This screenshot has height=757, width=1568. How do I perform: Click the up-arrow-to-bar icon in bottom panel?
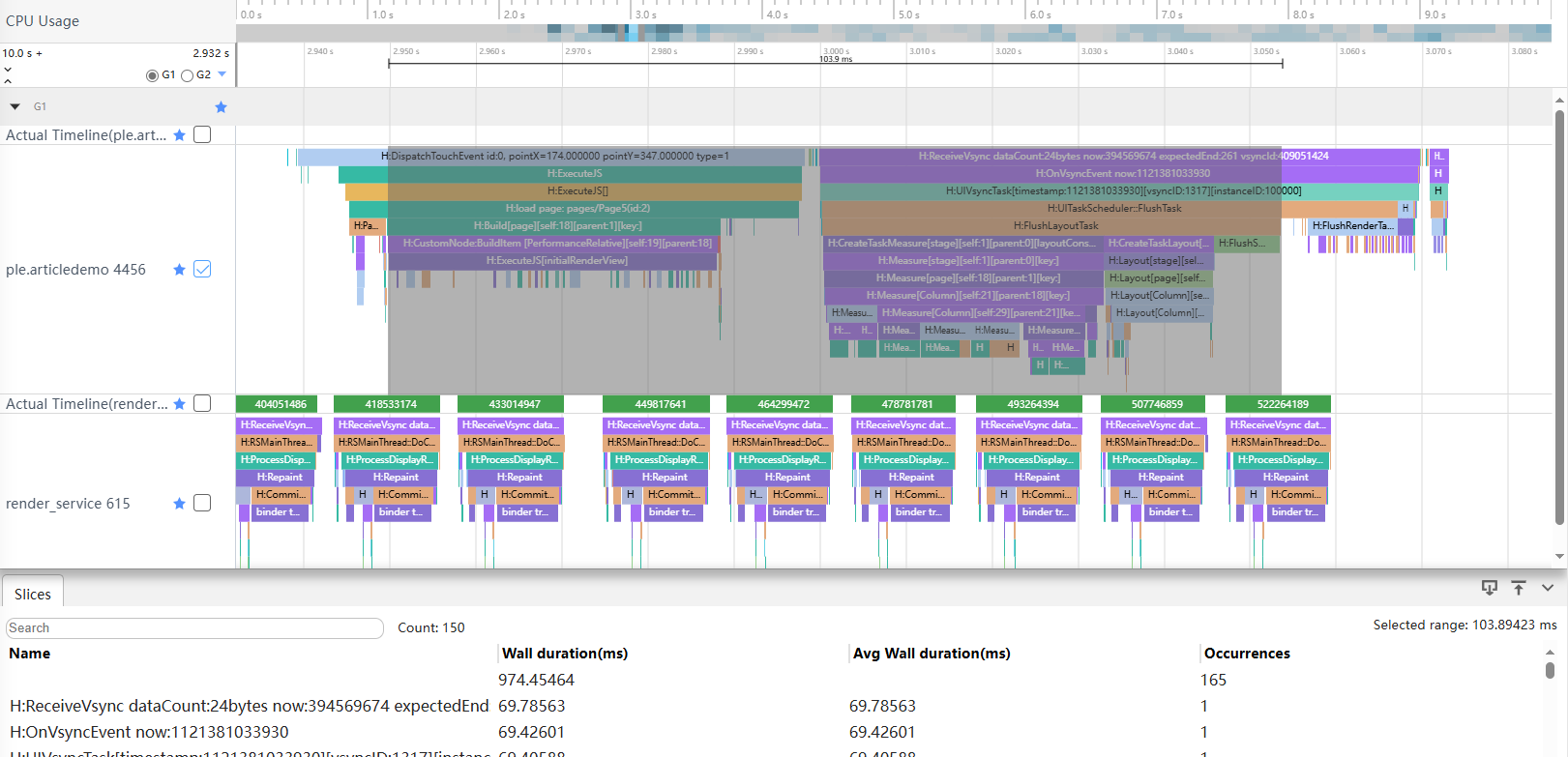tap(1519, 588)
